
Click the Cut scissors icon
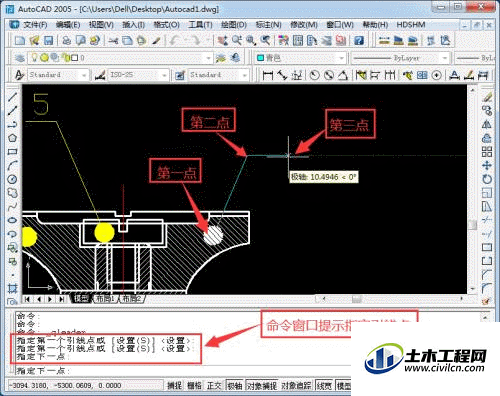point(113,41)
